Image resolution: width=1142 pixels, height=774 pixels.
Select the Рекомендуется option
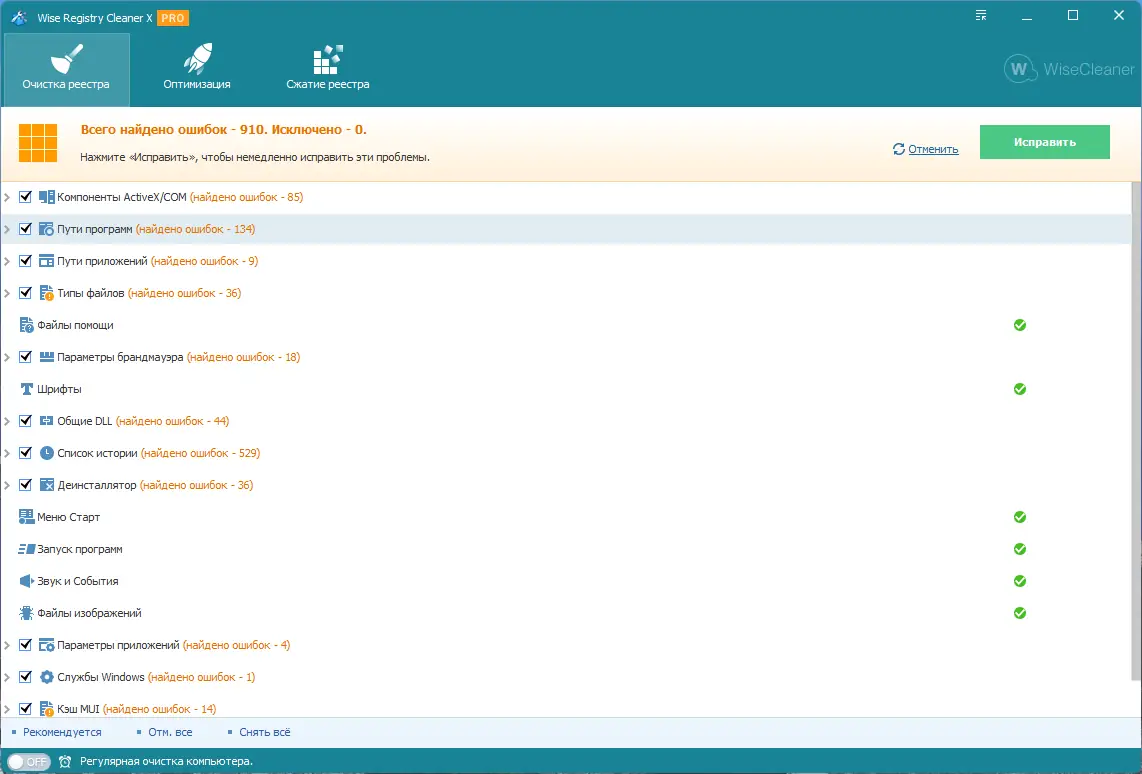pos(62,732)
